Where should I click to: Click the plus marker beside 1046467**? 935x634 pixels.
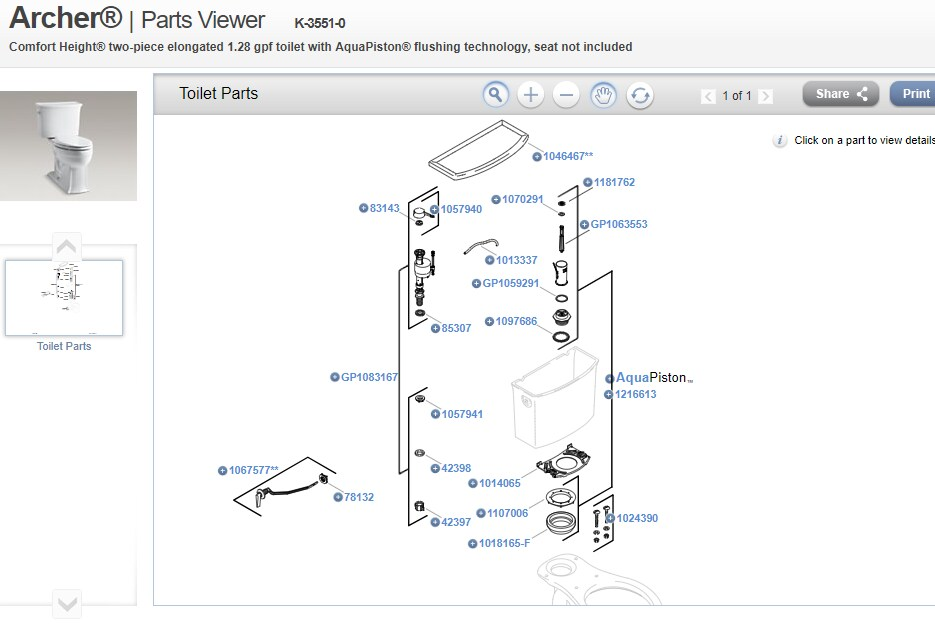(x=537, y=157)
